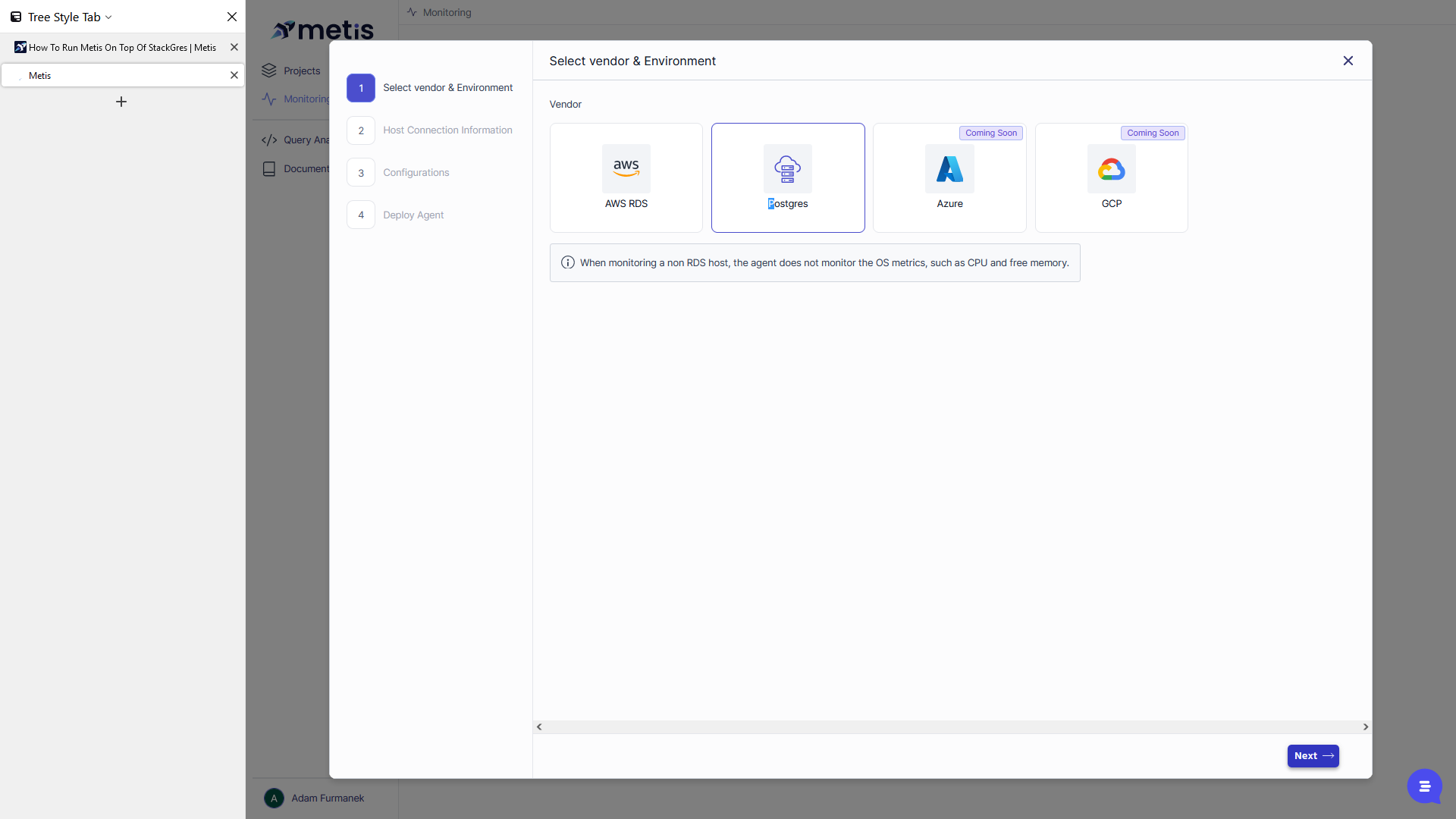This screenshot has width=1456, height=819.
Task: Go to step 1 Select vendor & Environment
Action: (430, 88)
